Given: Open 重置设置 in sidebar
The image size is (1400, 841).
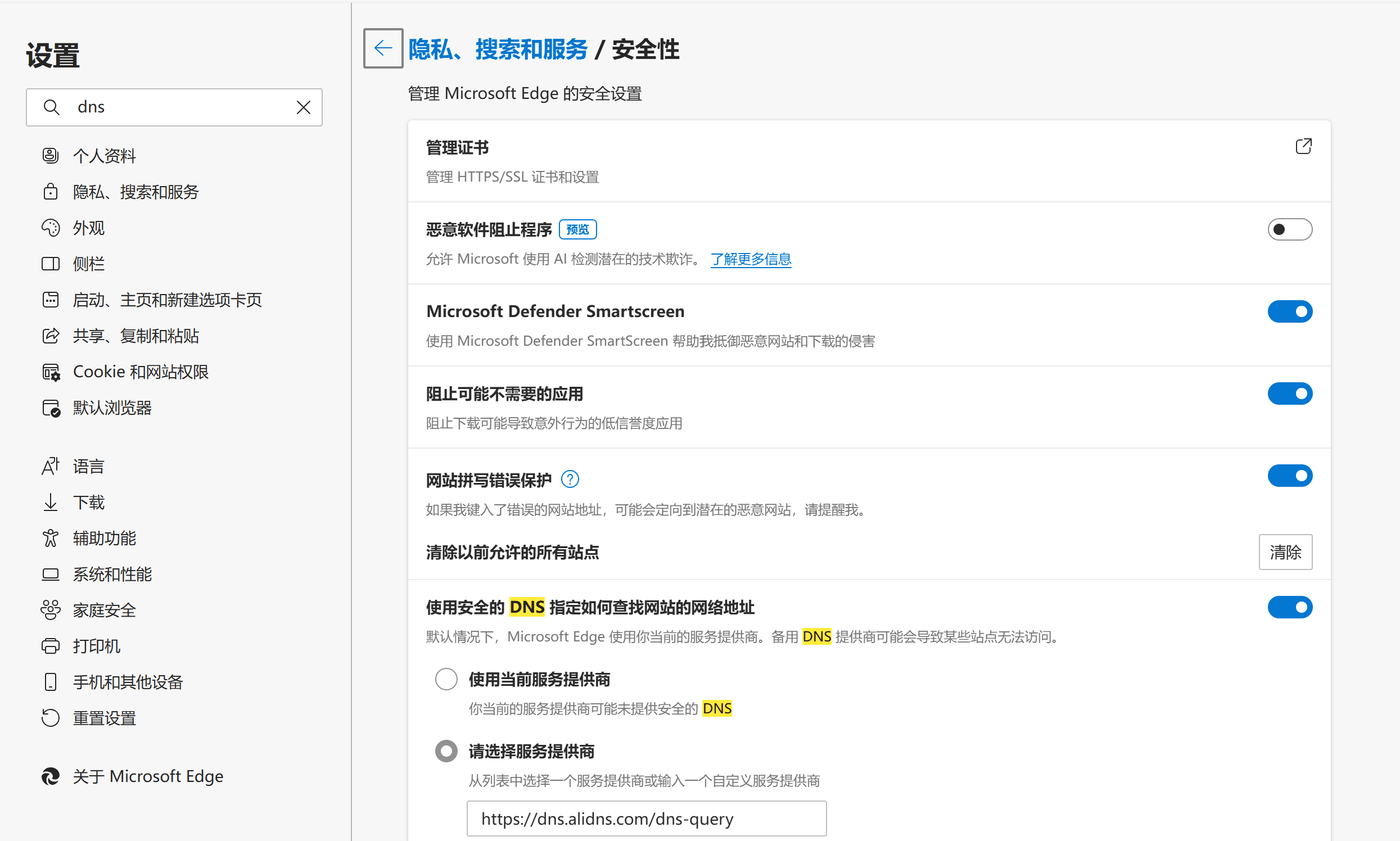Looking at the screenshot, I should [104, 718].
